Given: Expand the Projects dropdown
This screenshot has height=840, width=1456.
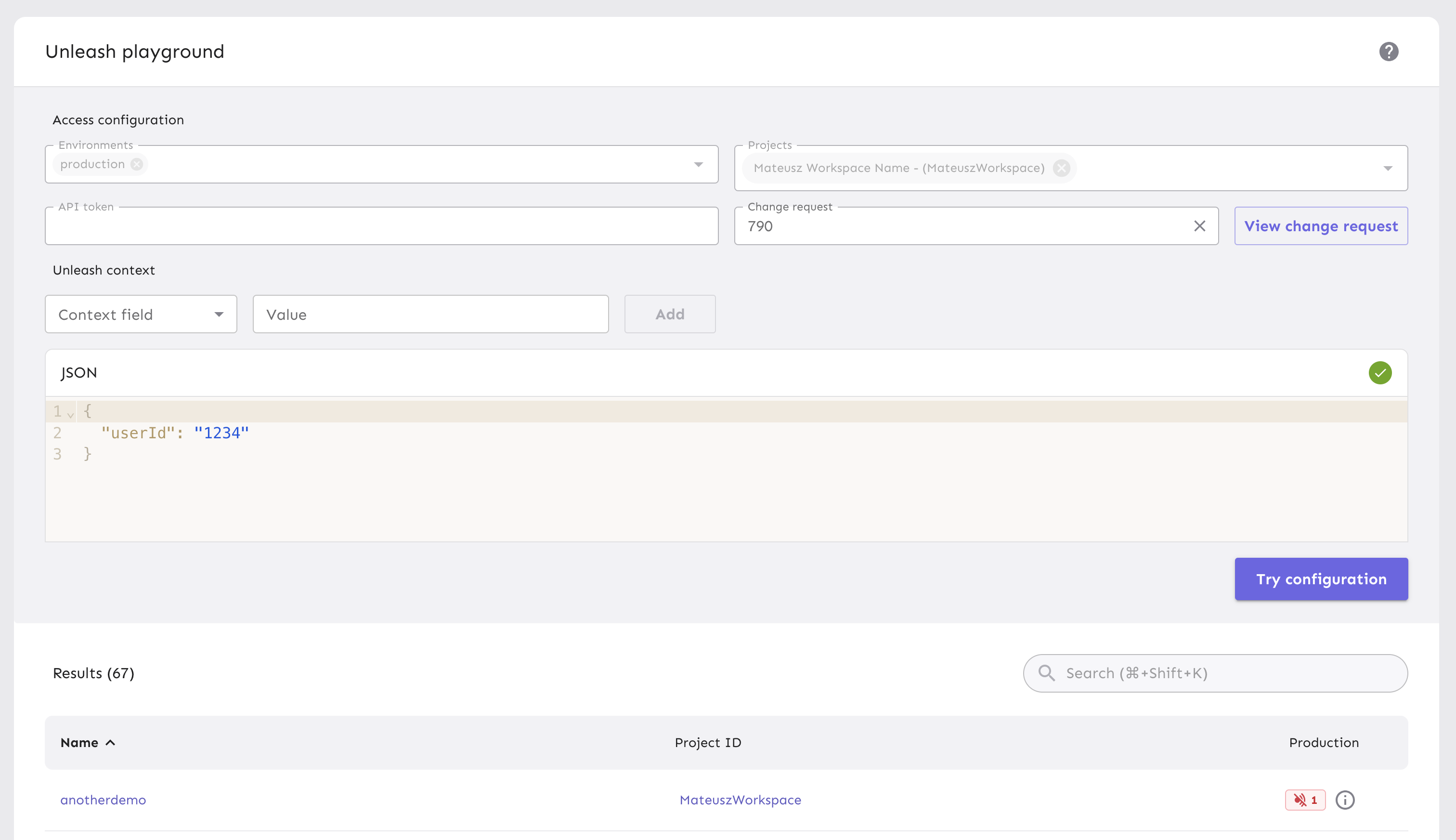Looking at the screenshot, I should [x=1387, y=169].
